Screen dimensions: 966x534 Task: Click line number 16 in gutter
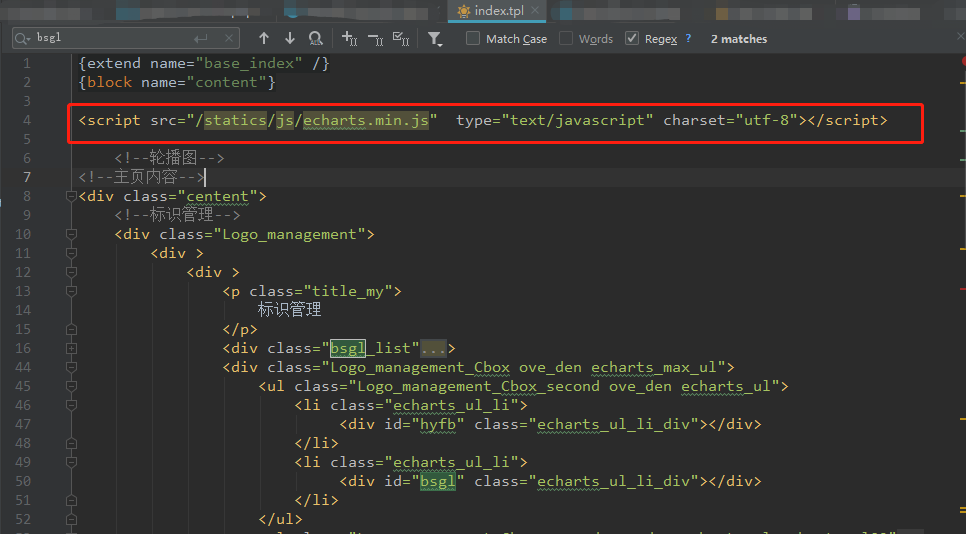coord(23,349)
